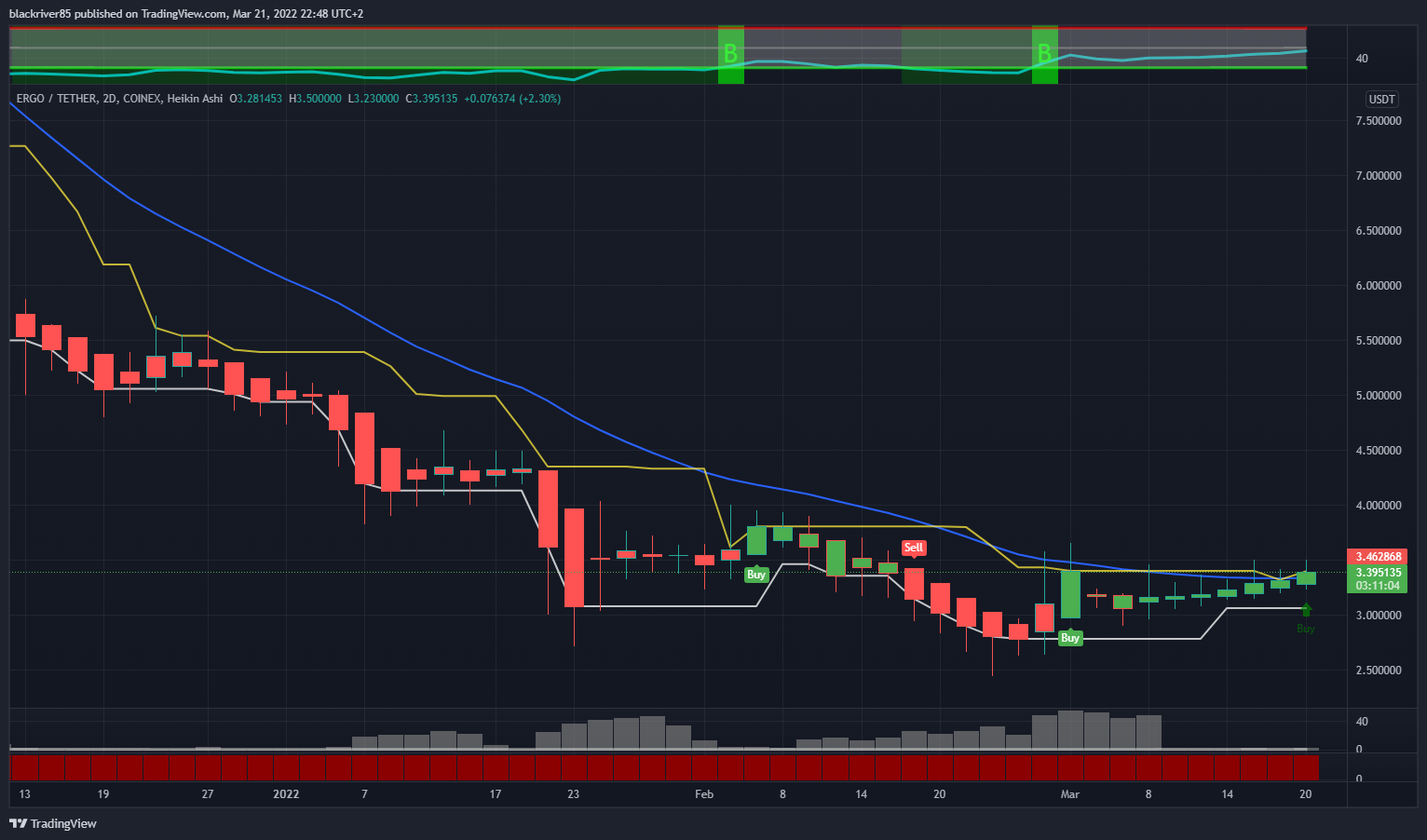This screenshot has width=1427, height=840.
Task: Click the TradingView.com publish header text
Action: coord(186,14)
